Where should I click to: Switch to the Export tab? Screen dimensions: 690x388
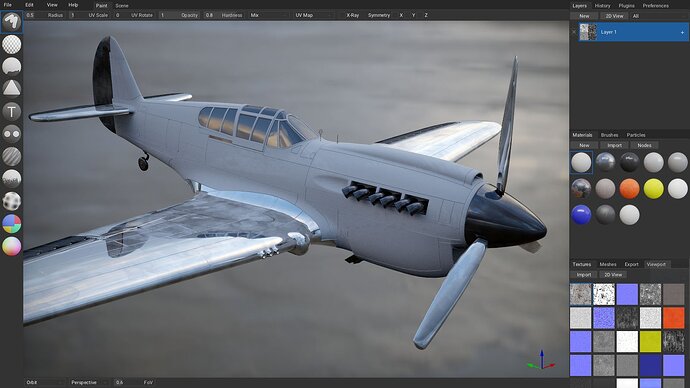tap(631, 264)
